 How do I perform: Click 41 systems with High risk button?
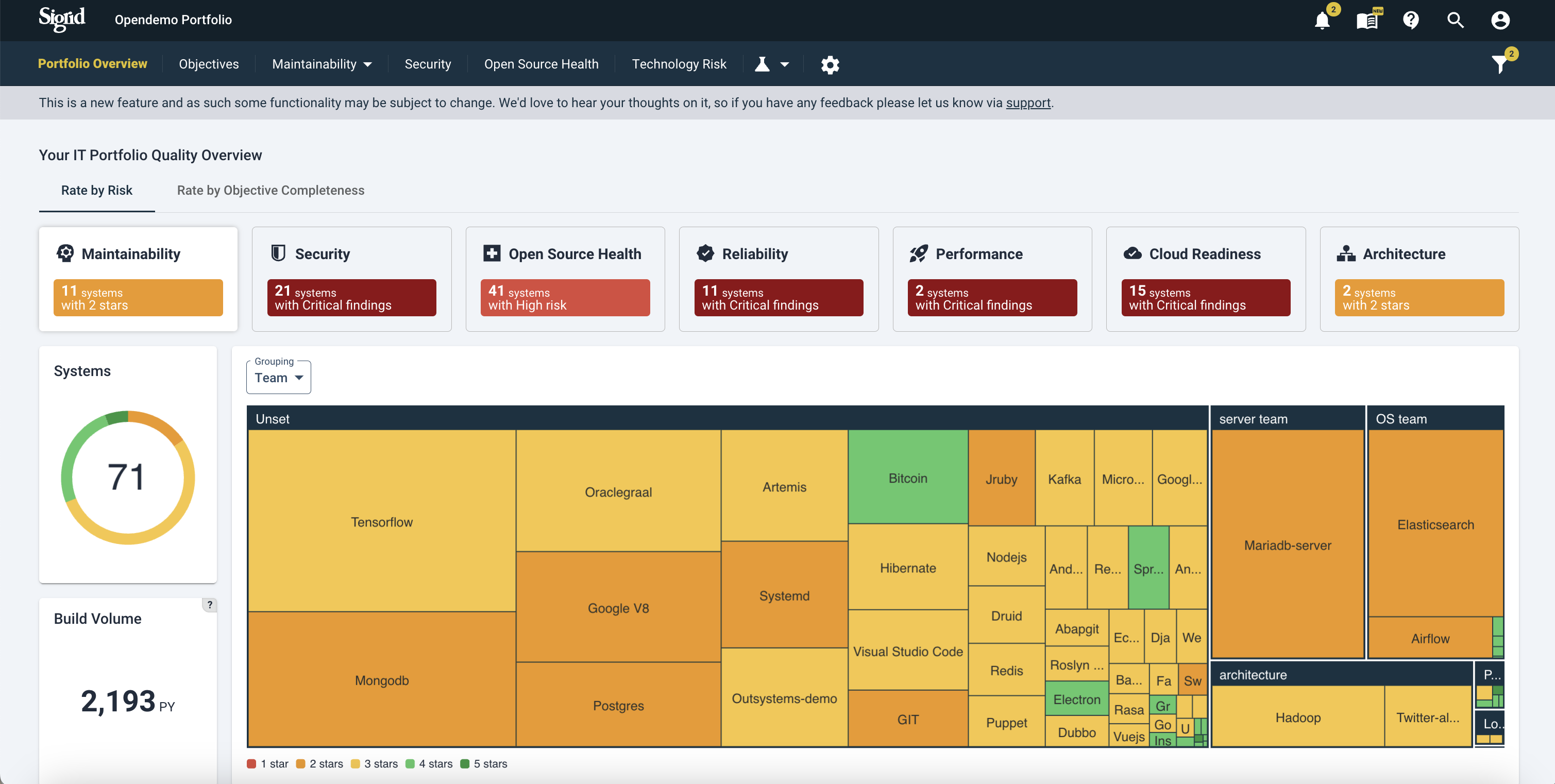point(565,298)
